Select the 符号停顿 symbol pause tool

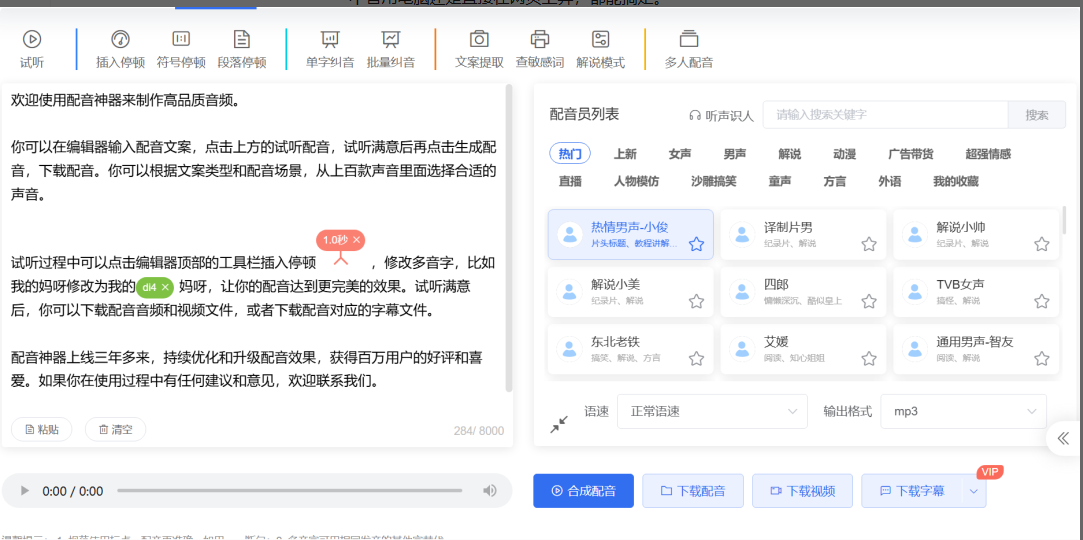[181, 50]
